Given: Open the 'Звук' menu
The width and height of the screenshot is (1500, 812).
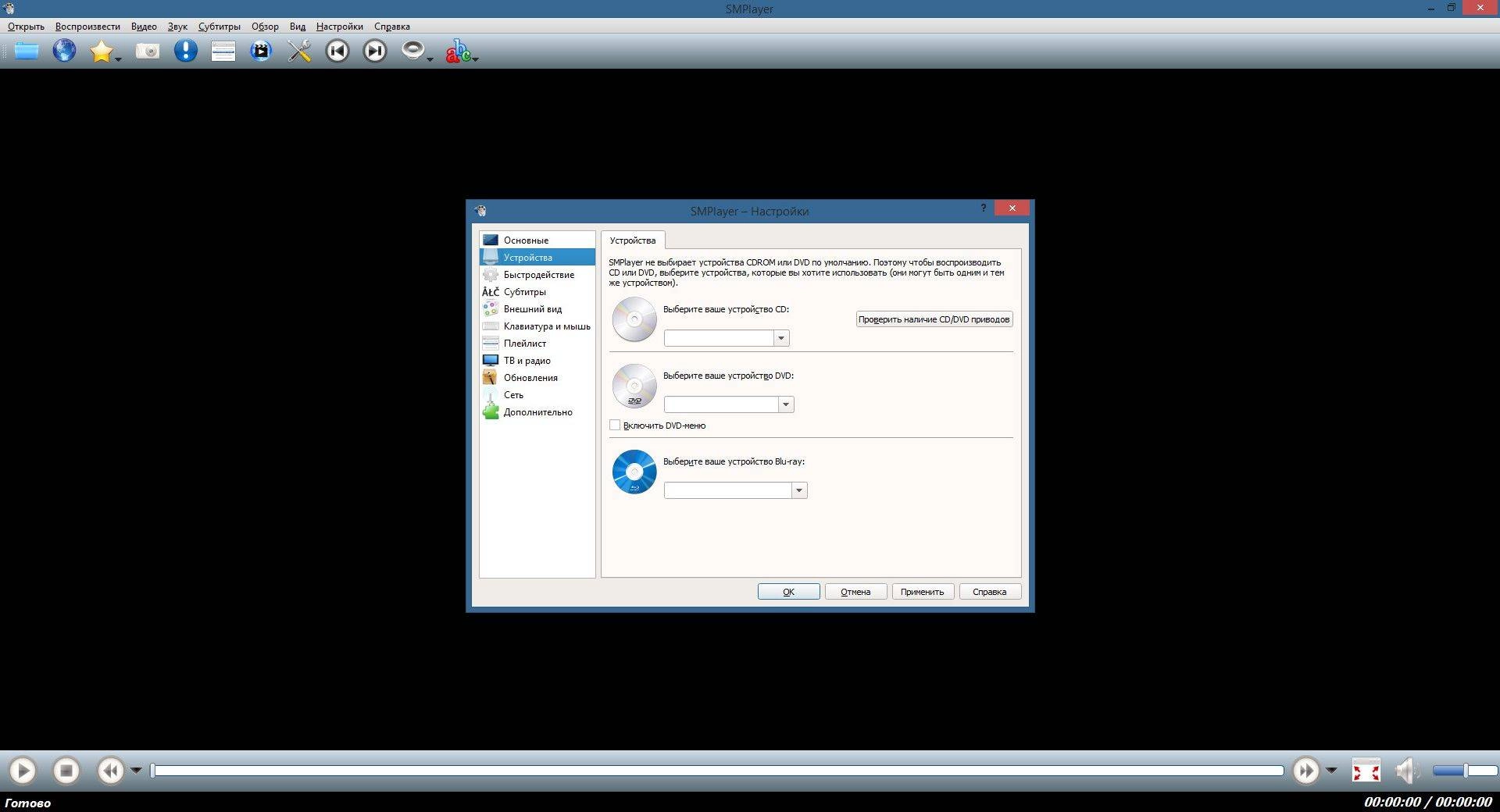Looking at the screenshot, I should [177, 27].
